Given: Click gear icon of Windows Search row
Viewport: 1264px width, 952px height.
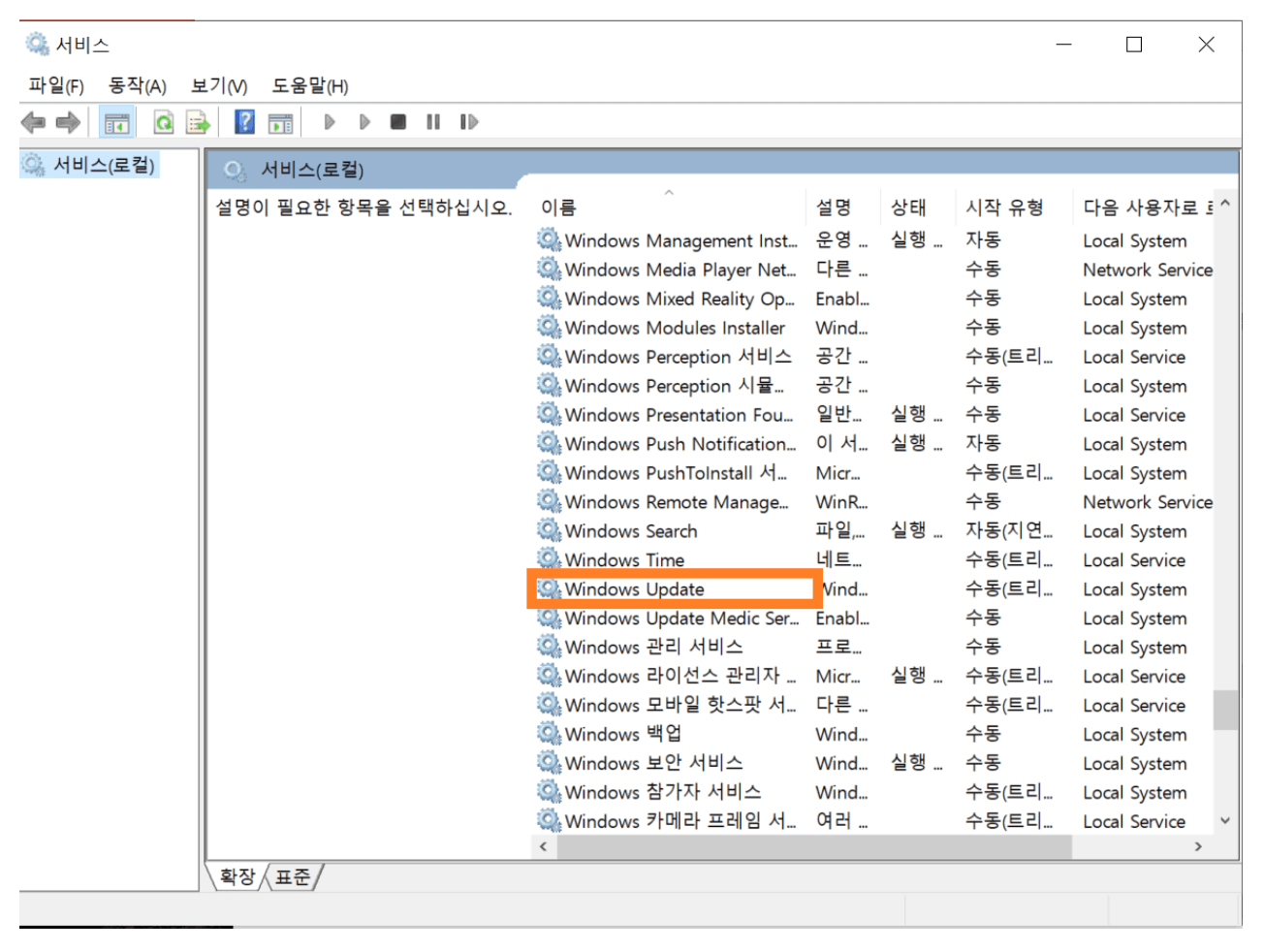Looking at the screenshot, I should 550,530.
